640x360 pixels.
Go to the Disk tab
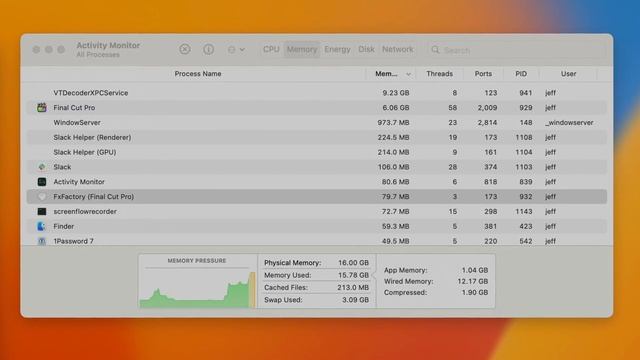point(366,49)
